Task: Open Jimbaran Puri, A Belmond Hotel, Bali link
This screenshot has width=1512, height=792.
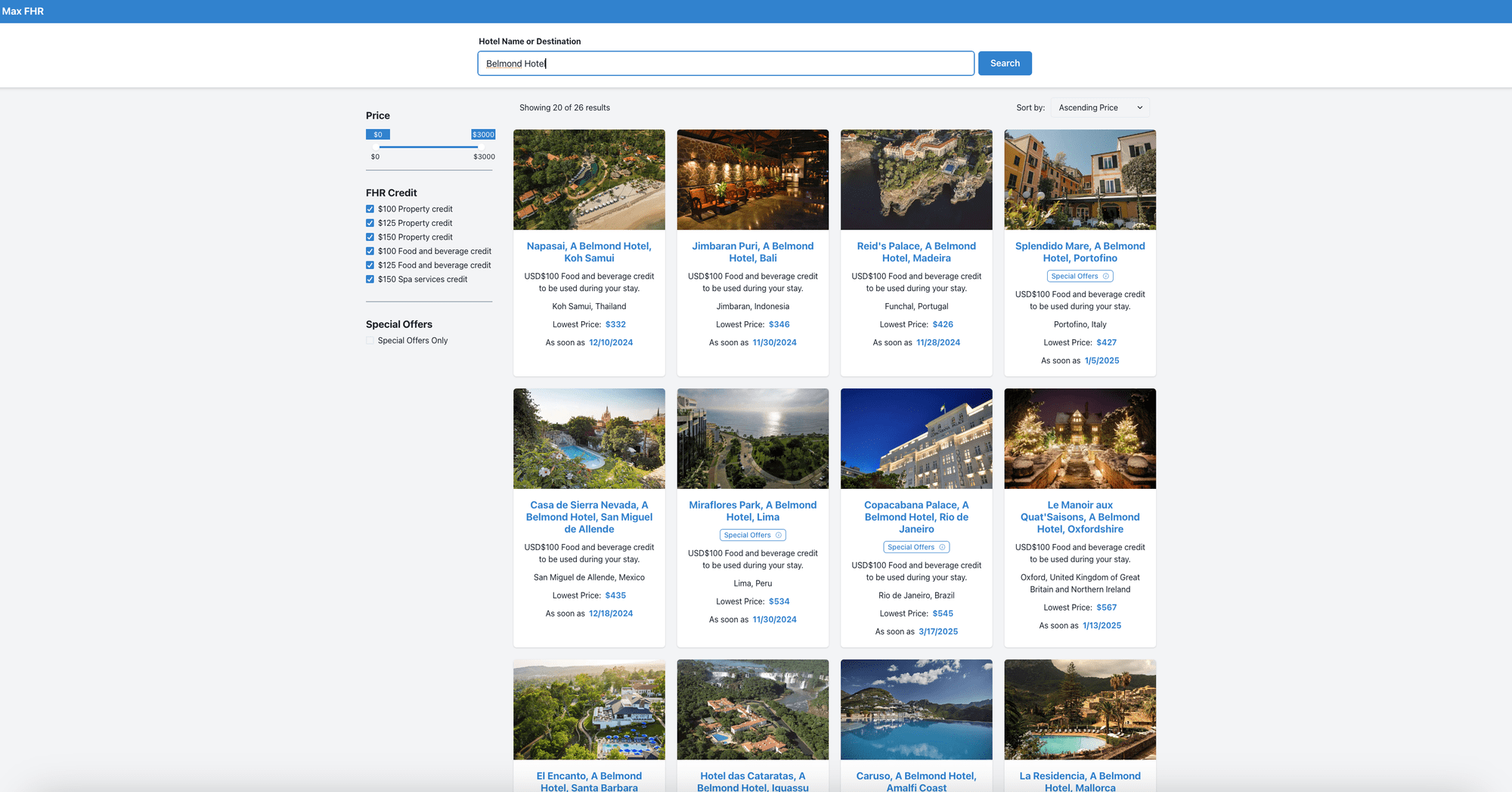Action: (x=753, y=252)
